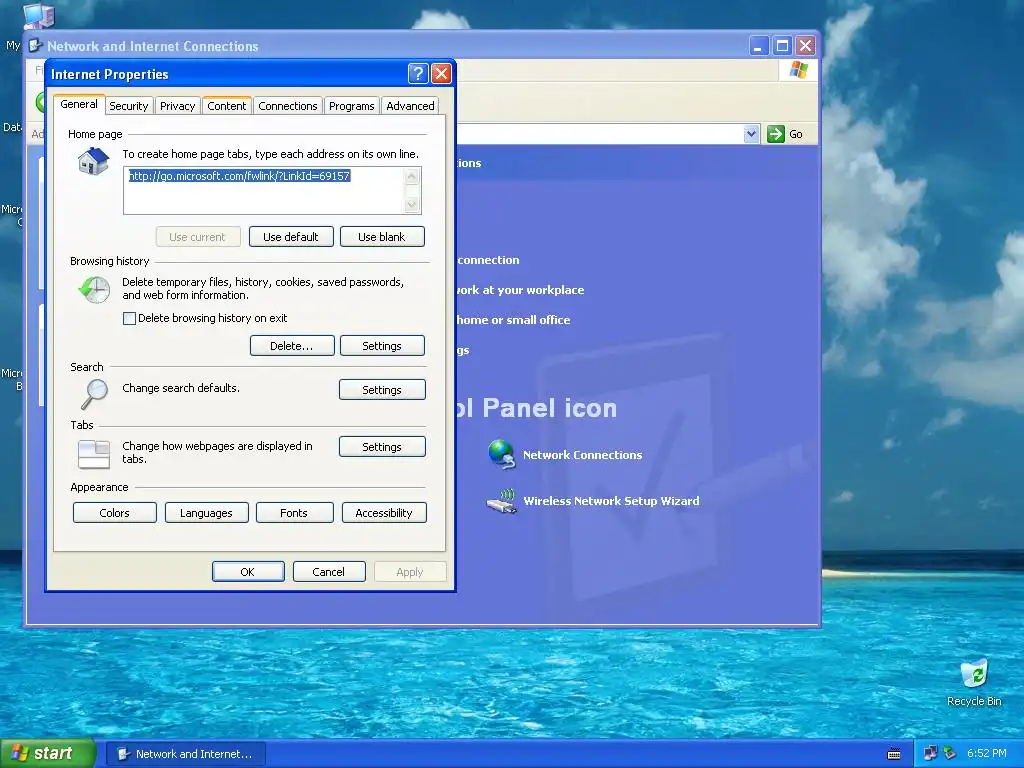
Task: Open the Start menu
Action: (x=47, y=754)
